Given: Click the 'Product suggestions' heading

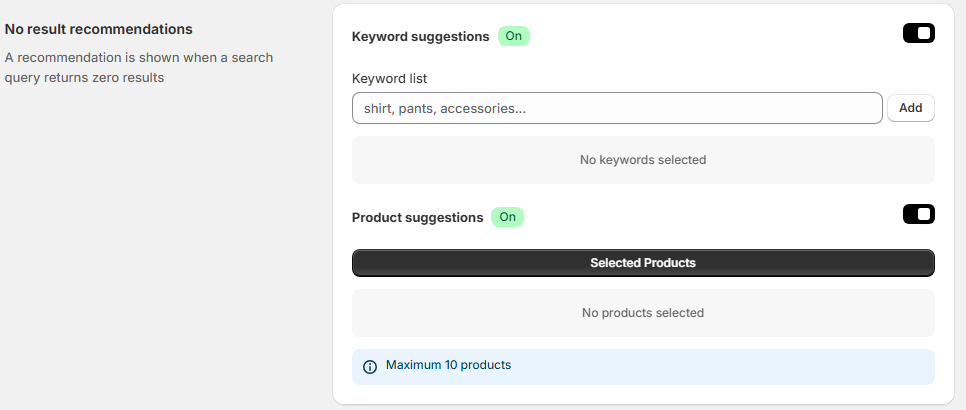Looking at the screenshot, I should point(418,217).
